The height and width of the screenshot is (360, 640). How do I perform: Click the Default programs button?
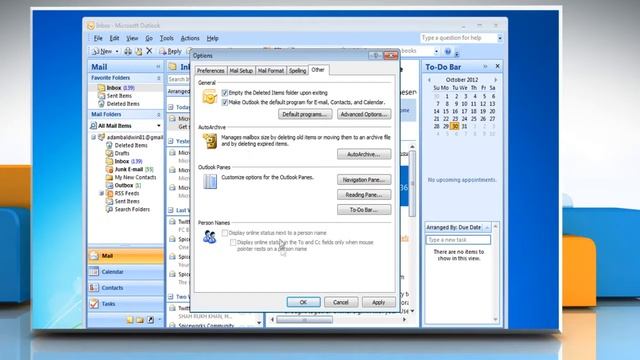coord(305,114)
